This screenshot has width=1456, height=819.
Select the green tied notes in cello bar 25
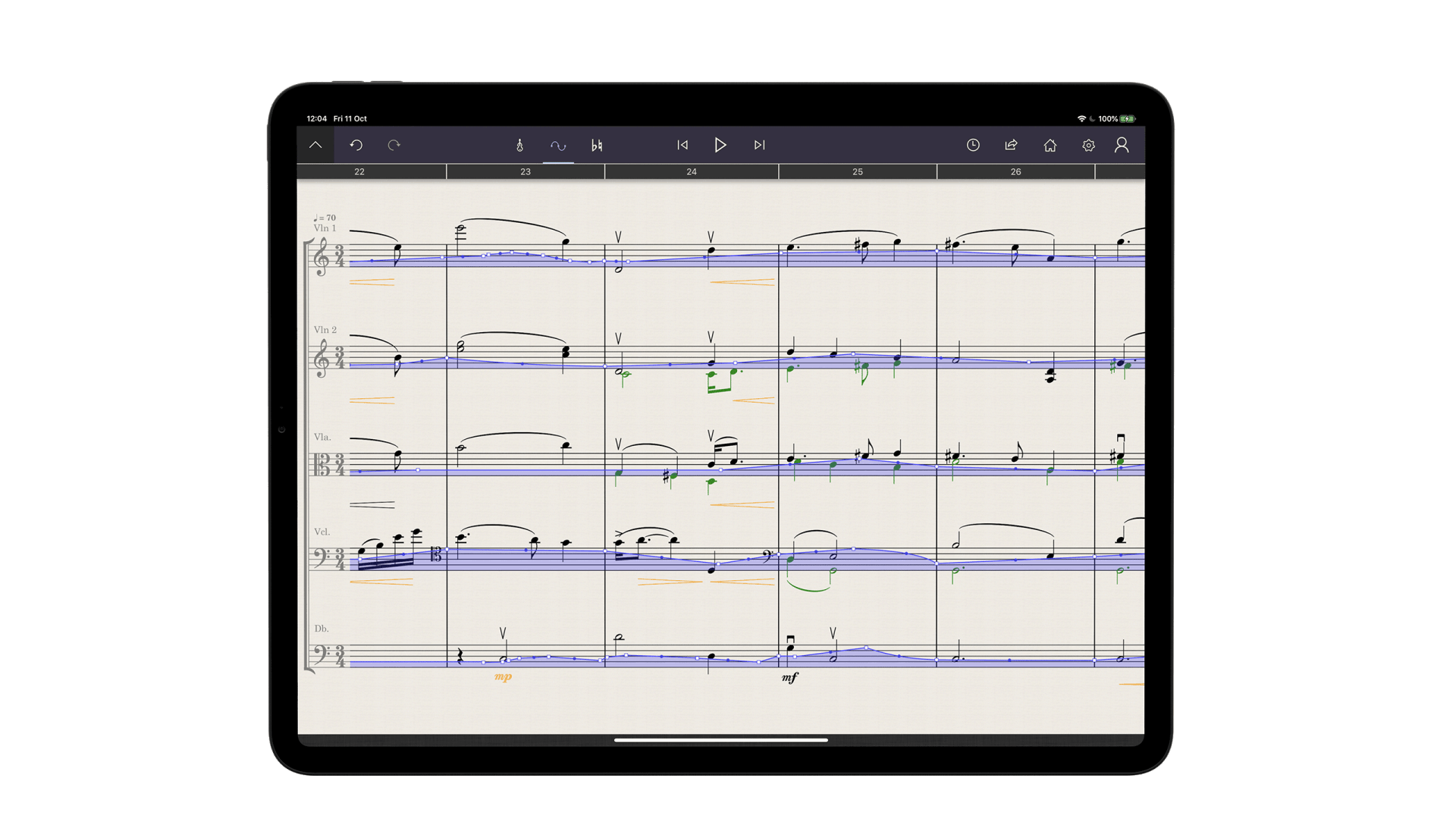pyautogui.click(x=811, y=573)
